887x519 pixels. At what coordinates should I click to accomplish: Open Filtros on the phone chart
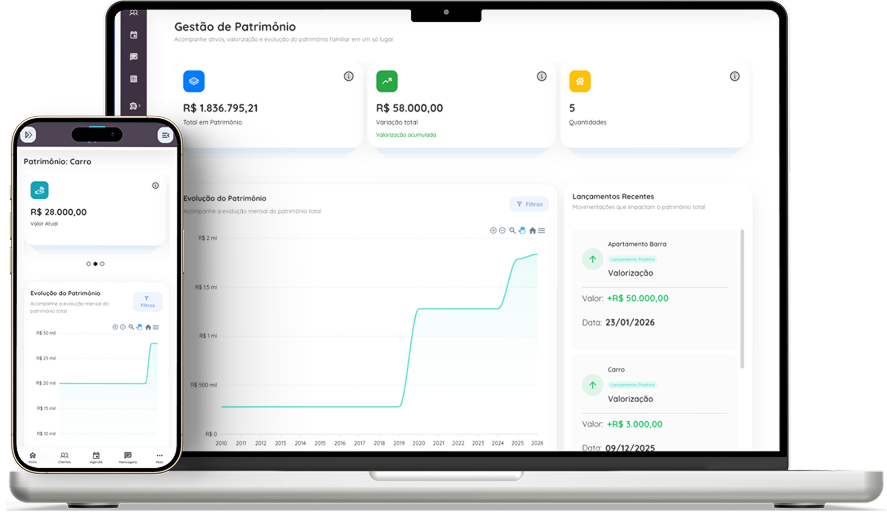coord(148,302)
